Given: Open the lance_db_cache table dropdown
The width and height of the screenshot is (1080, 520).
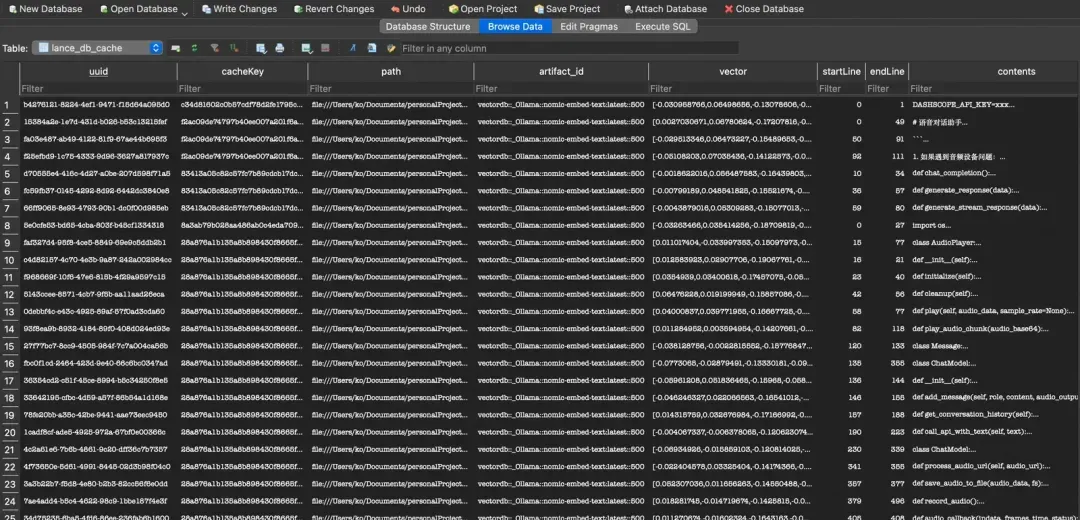Looking at the screenshot, I should (97, 48).
